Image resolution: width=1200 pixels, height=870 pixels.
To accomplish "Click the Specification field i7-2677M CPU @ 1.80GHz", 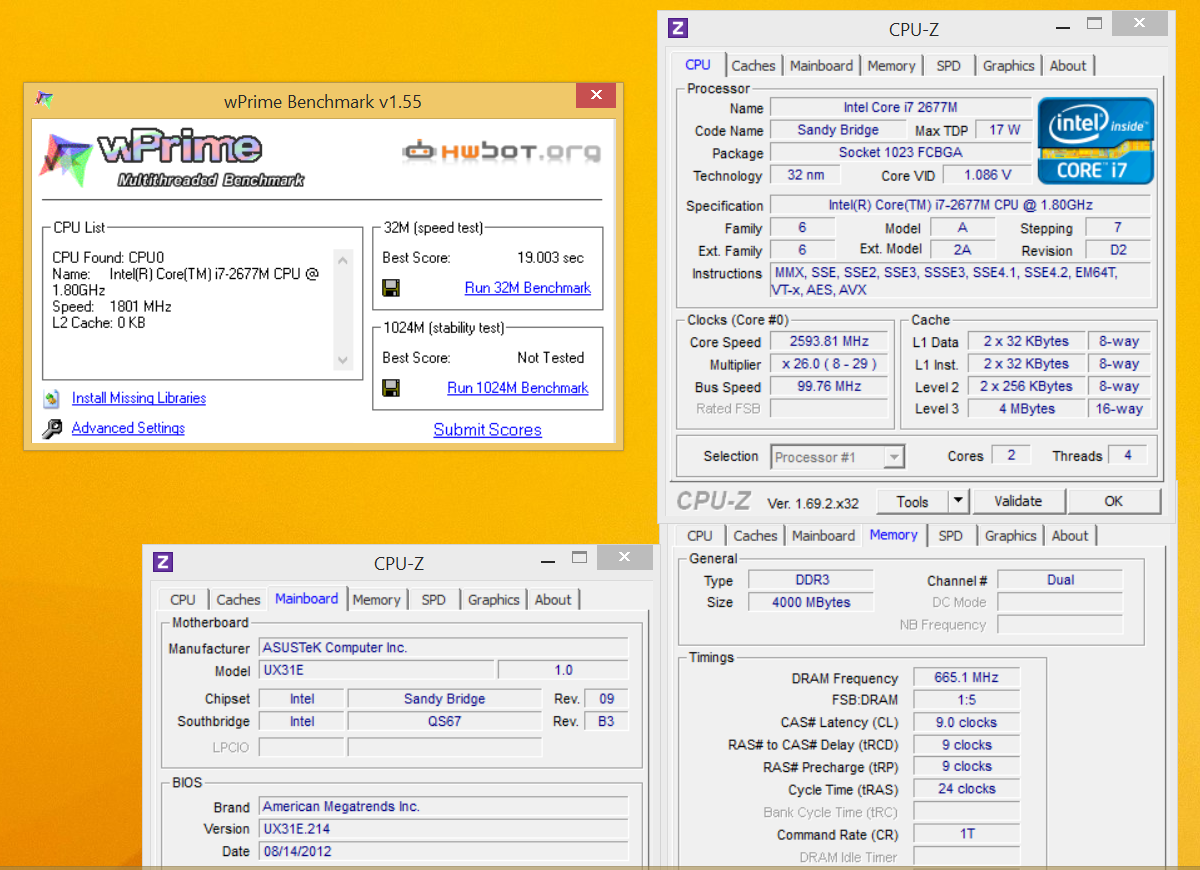I will [960, 205].
